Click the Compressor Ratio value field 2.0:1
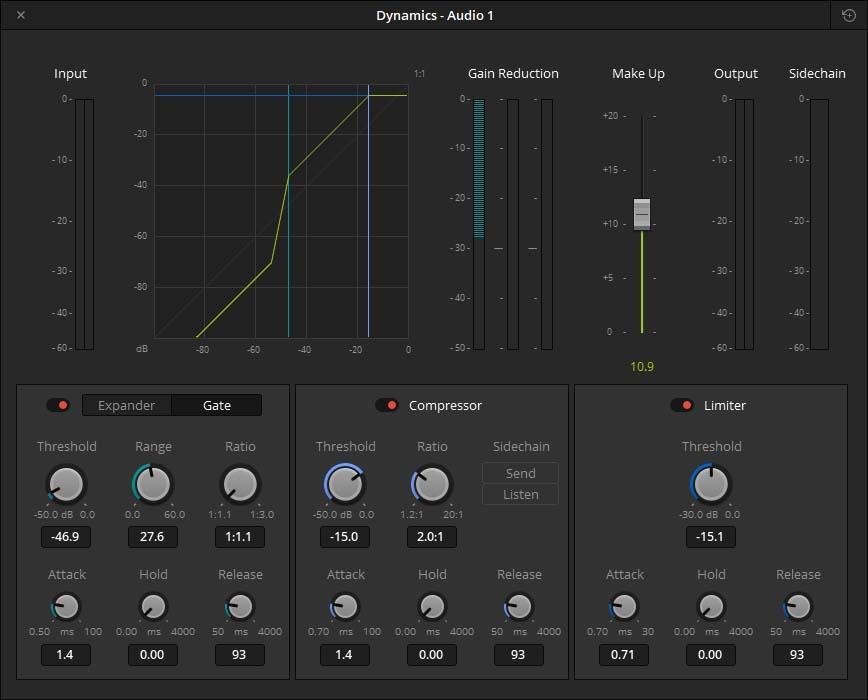Screen dimensions: 868x700 click(432, 537)
